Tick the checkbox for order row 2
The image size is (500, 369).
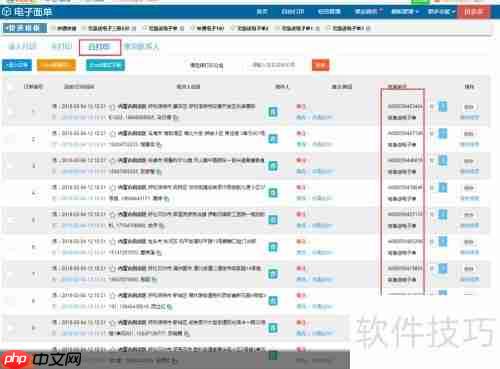coord(11,139)
